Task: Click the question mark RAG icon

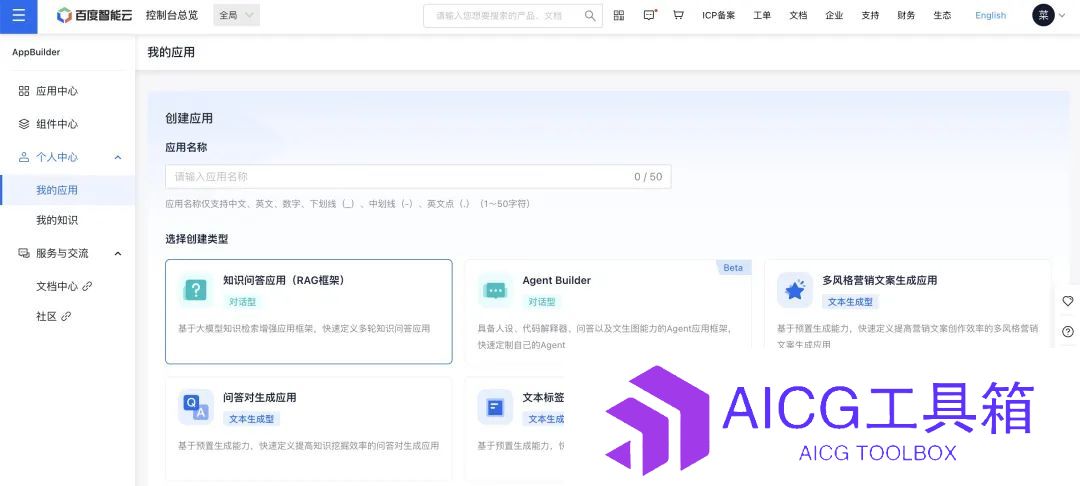Action: tap(196, 290)
